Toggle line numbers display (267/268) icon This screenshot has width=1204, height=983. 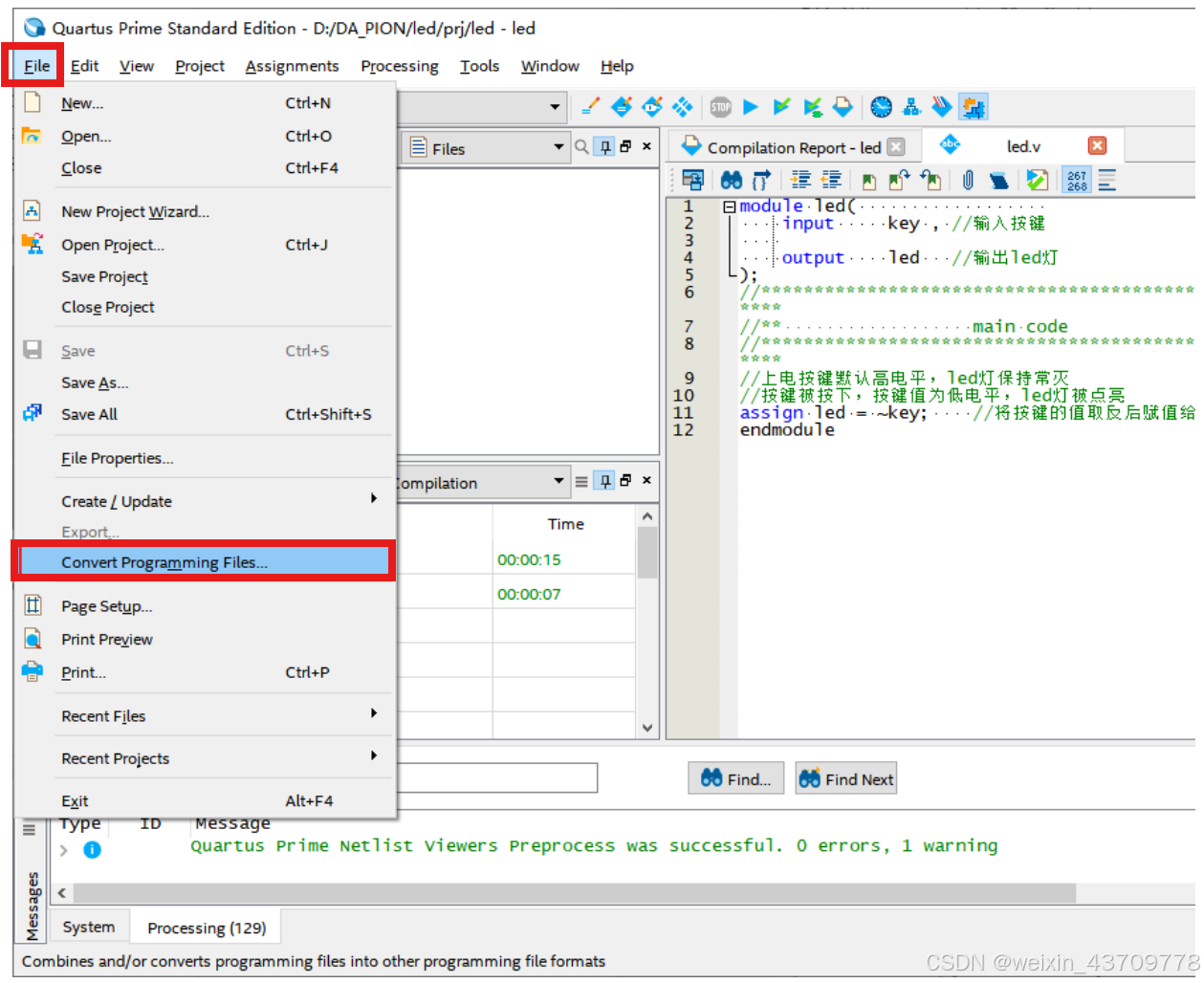(x=1077, y=180)
